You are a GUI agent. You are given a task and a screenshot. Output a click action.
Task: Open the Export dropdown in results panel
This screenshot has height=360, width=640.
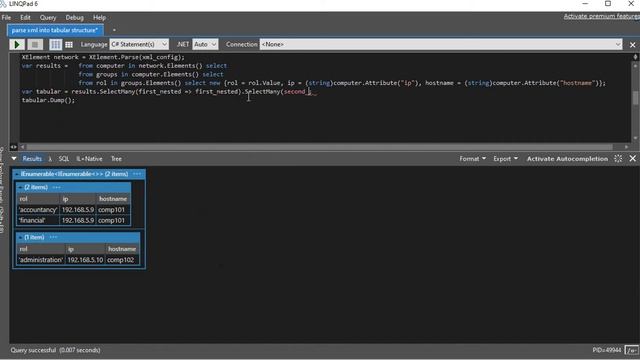pyautogui.click(x=505, y=159)
